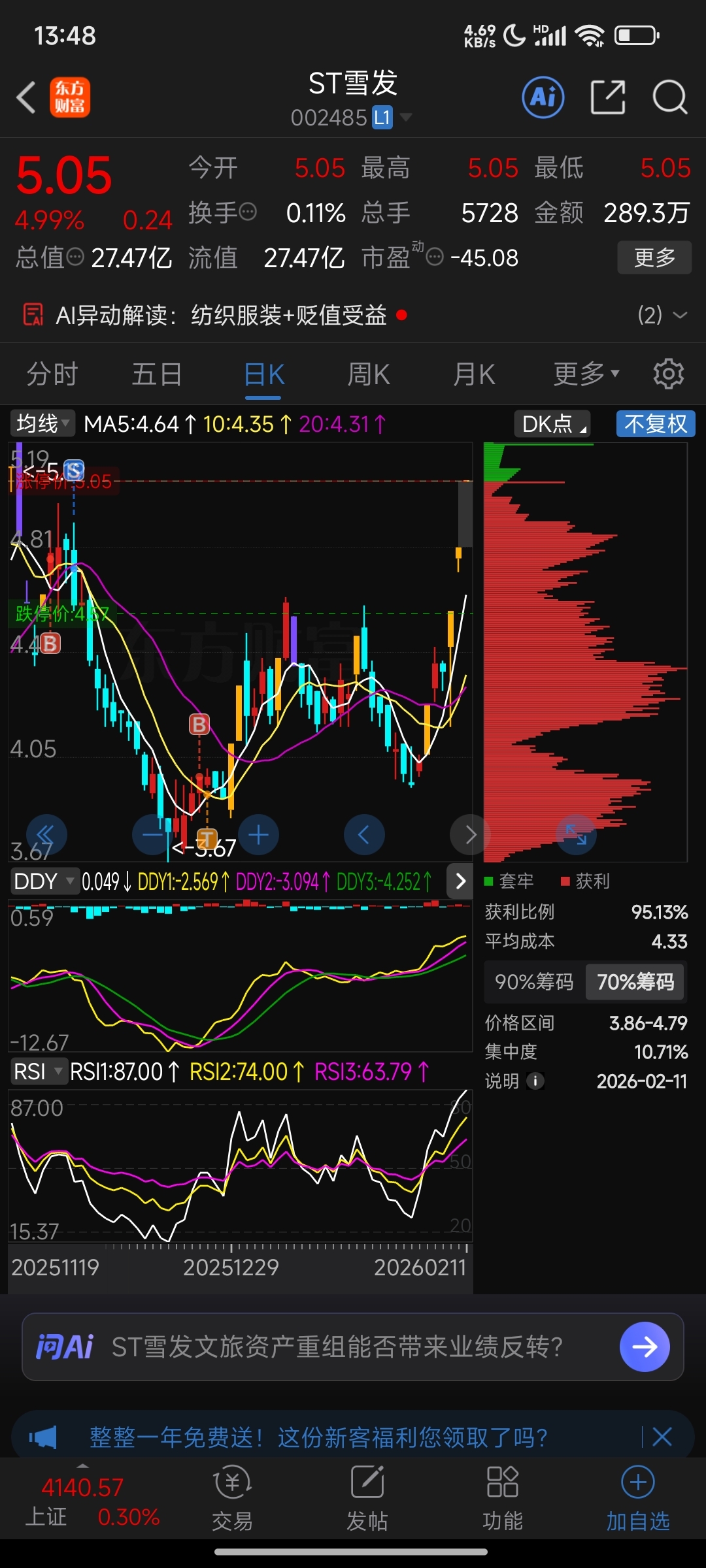Tap the 价格区间 3.86-4.79 value
Viewport: 706px width, 1568px height.
pyautogui.click(x=648, y=1023)
